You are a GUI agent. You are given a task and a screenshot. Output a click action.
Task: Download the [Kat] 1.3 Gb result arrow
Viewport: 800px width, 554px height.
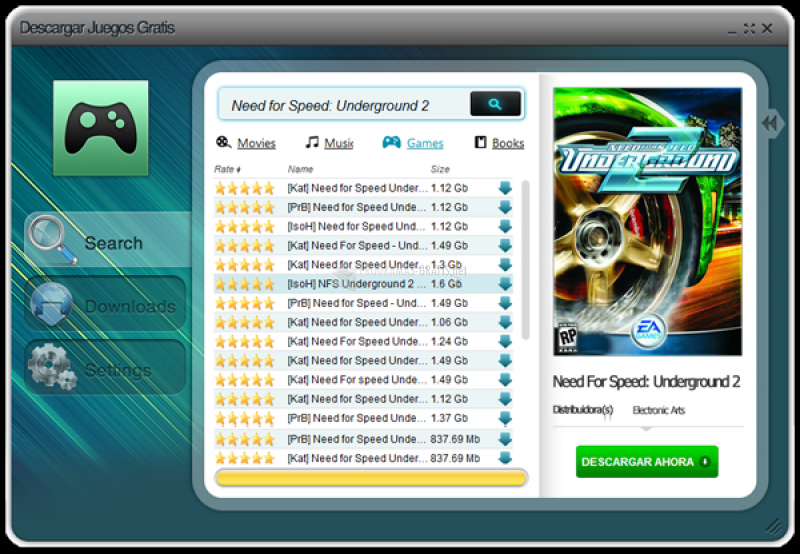505,265
